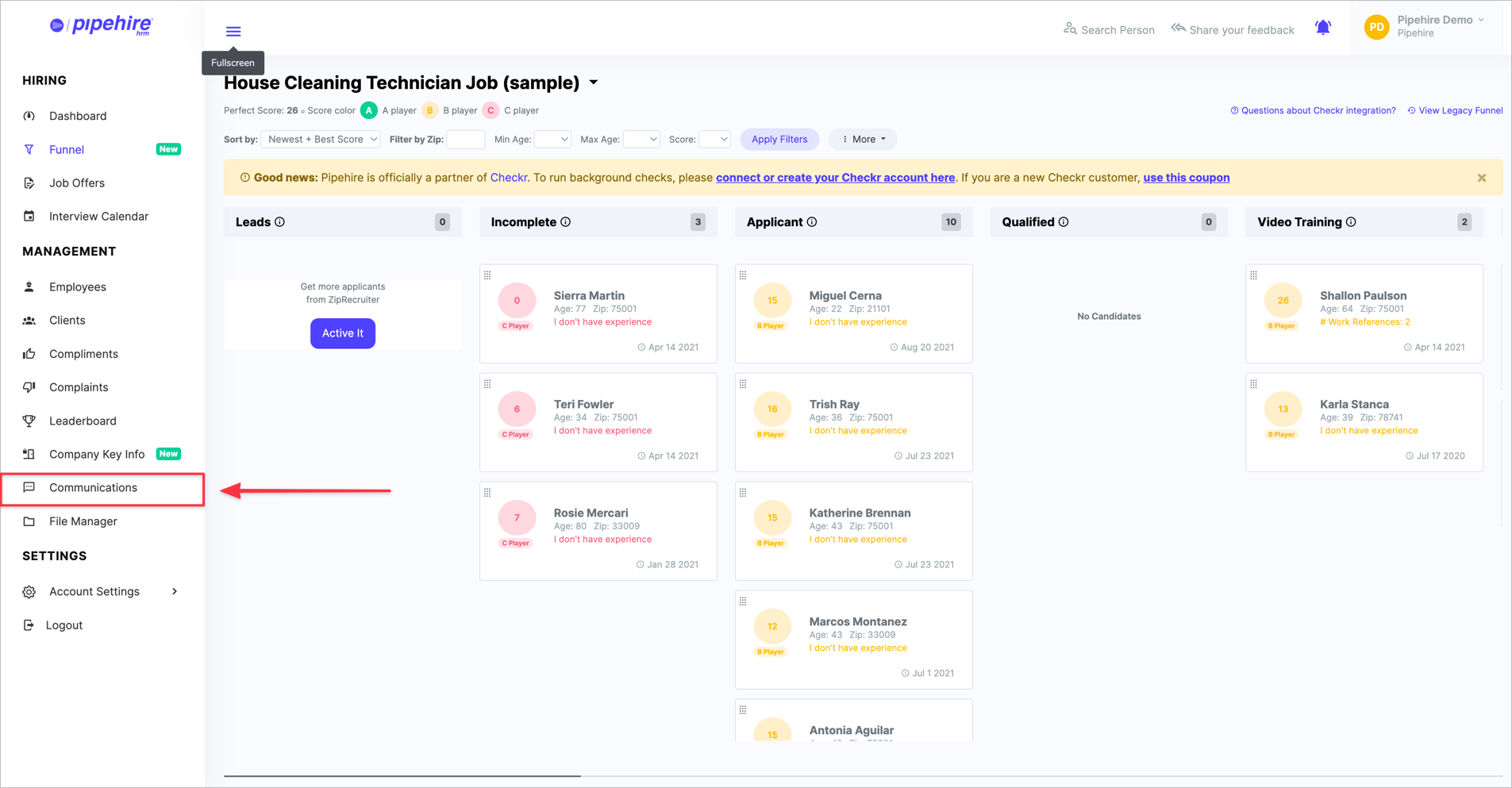1512x788 pixels.
Task: Open Katherine Brennan candidate card
Action: [x=854, y=531]
